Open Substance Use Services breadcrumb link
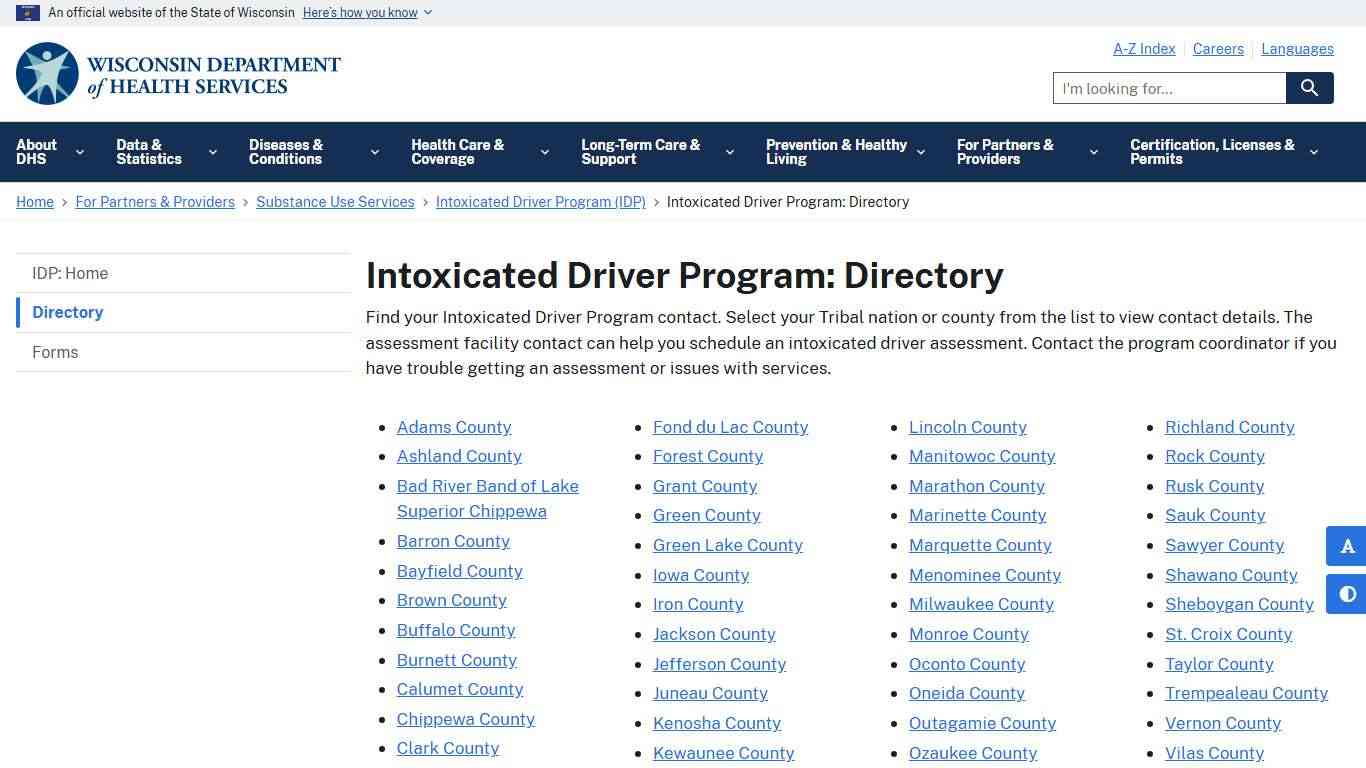Viewport: 1366px width, 768px height. [335, 202]
